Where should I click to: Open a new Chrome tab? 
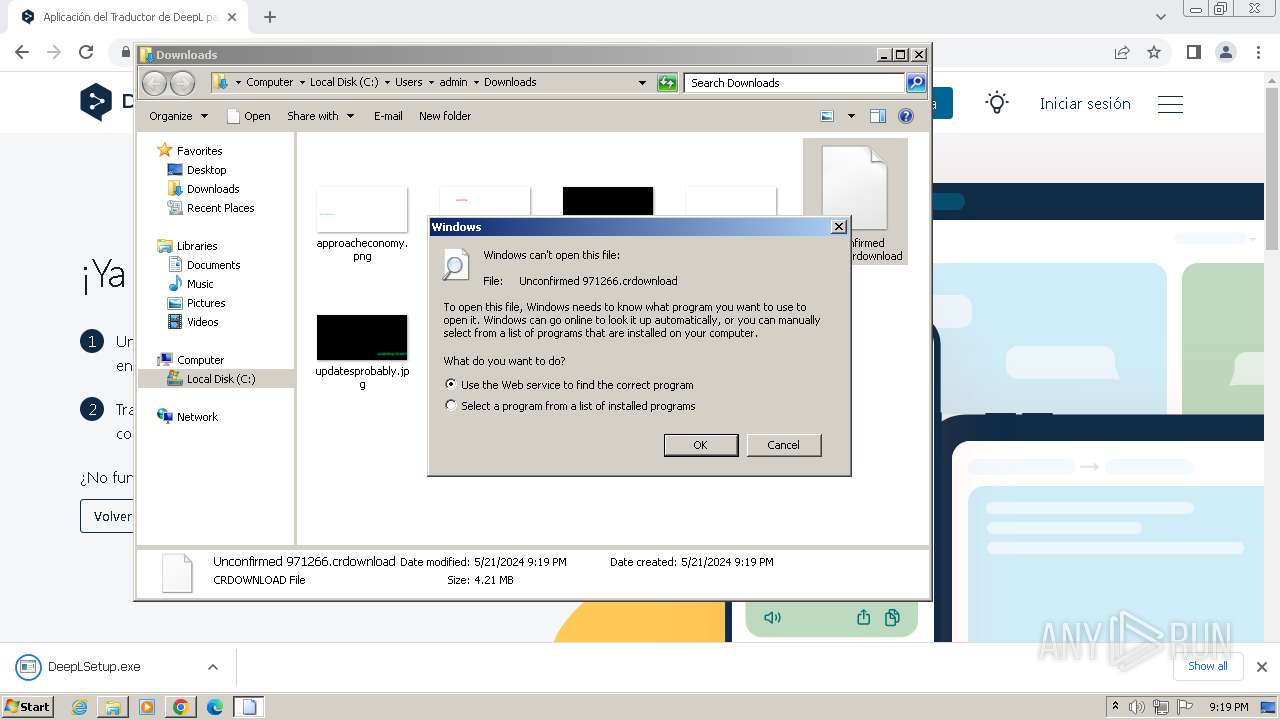pyautogui.click(x=270, y=17)
